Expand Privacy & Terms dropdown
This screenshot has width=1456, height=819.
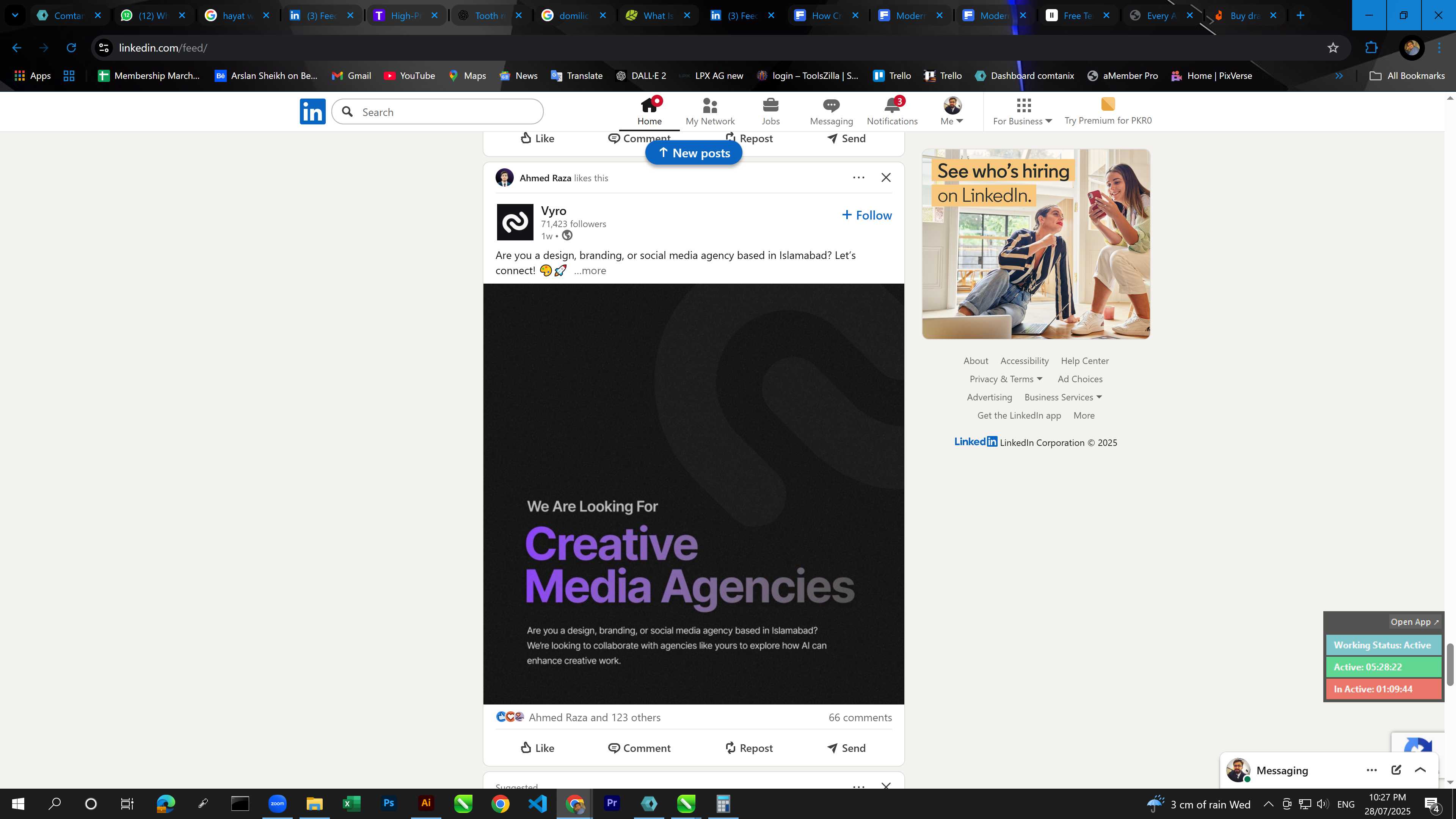(1006, 379)
